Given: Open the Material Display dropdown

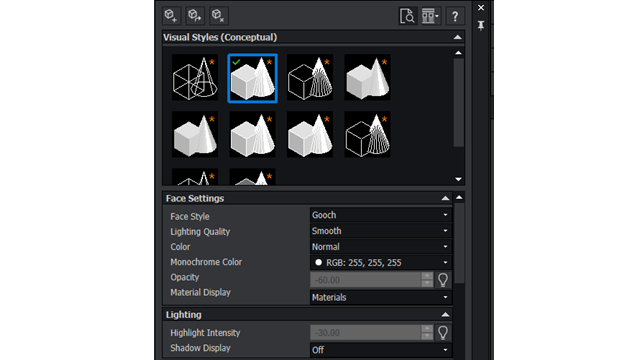Looking at the screenshot, I should (x=380, y=298).
